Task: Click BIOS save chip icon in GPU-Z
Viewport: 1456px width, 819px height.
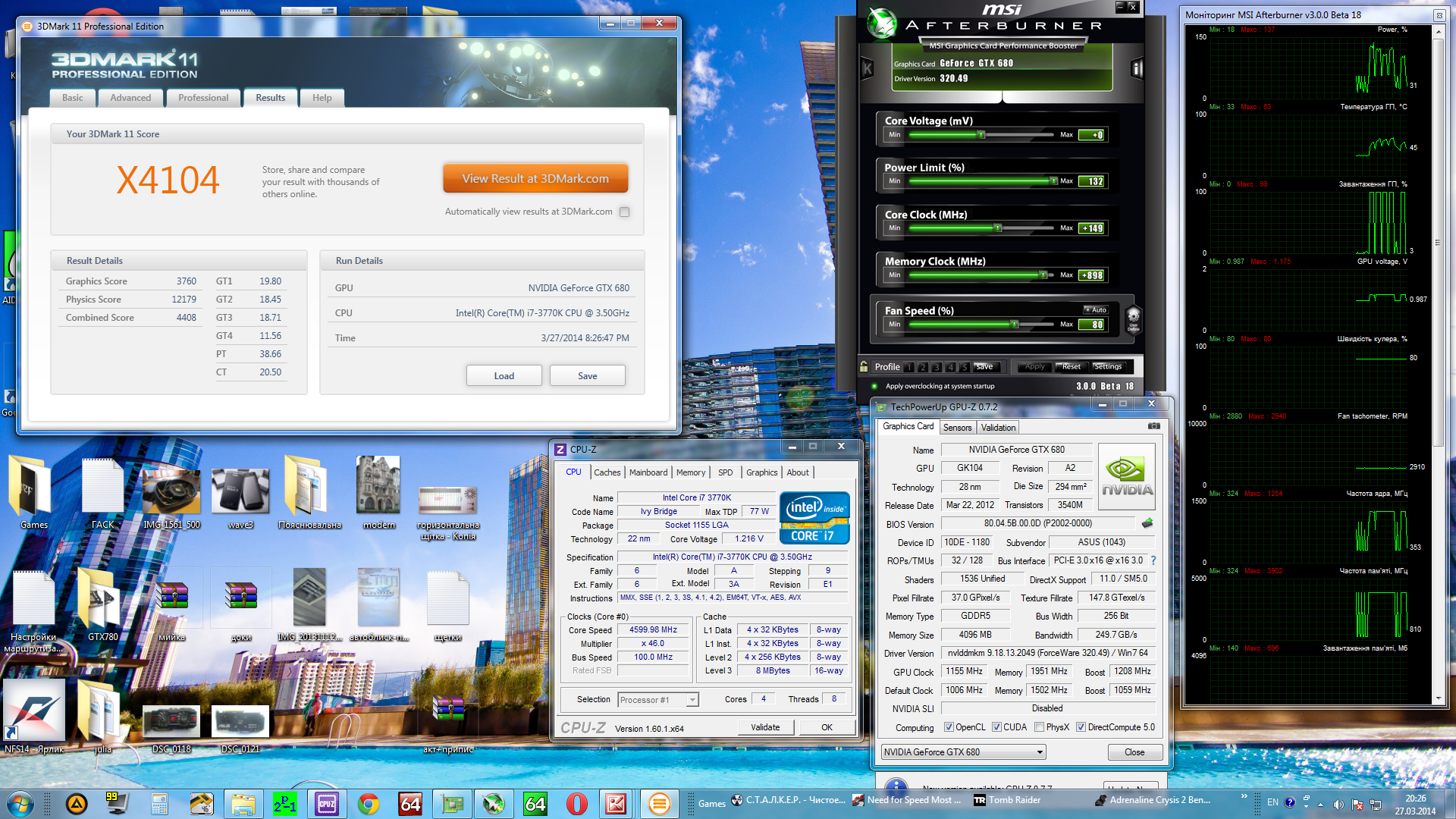Action: 1147,523
